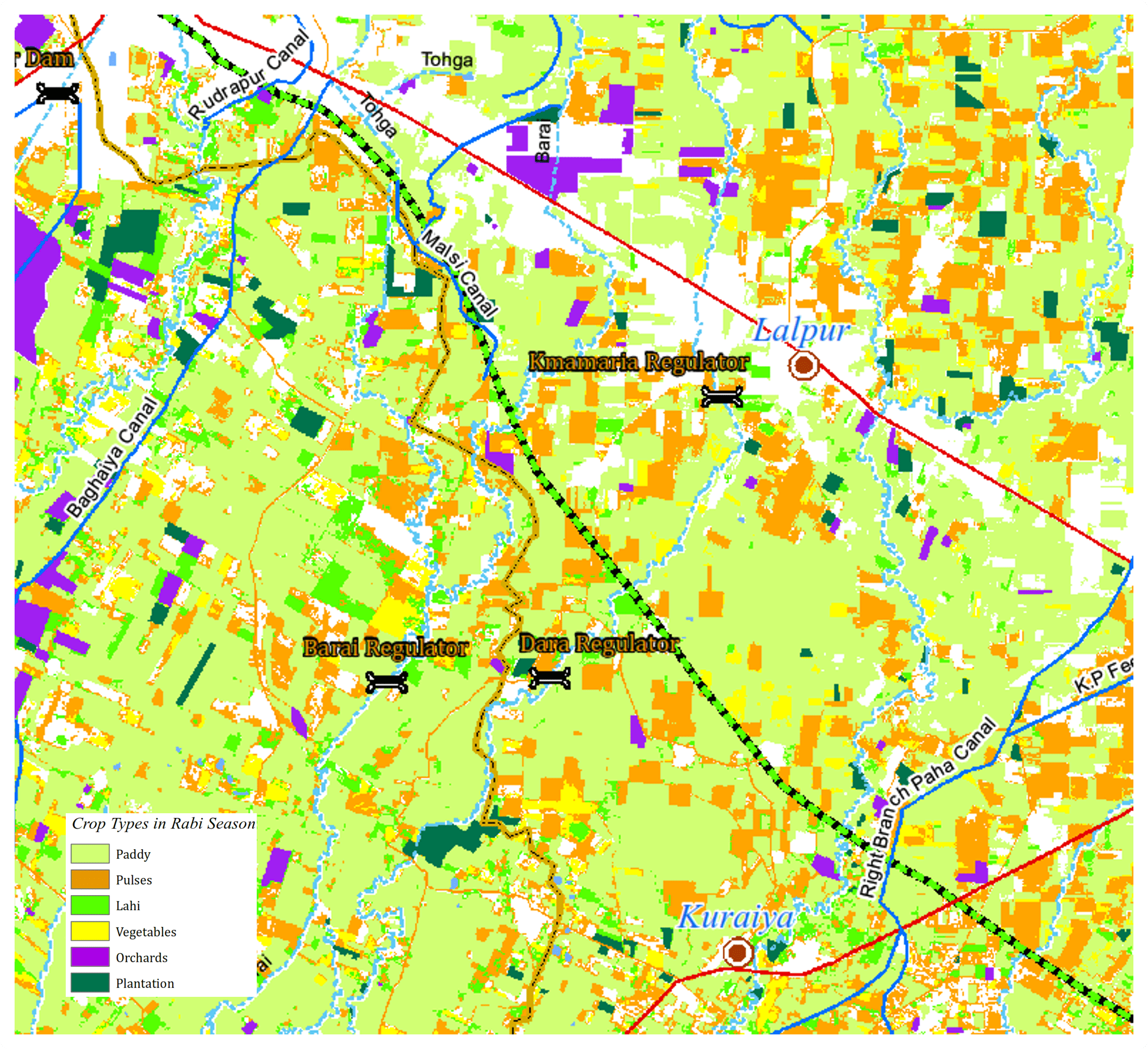1148x1049 pixels.
Task: Click the 'Orchards' legend label
Action: tap(142, 957)
